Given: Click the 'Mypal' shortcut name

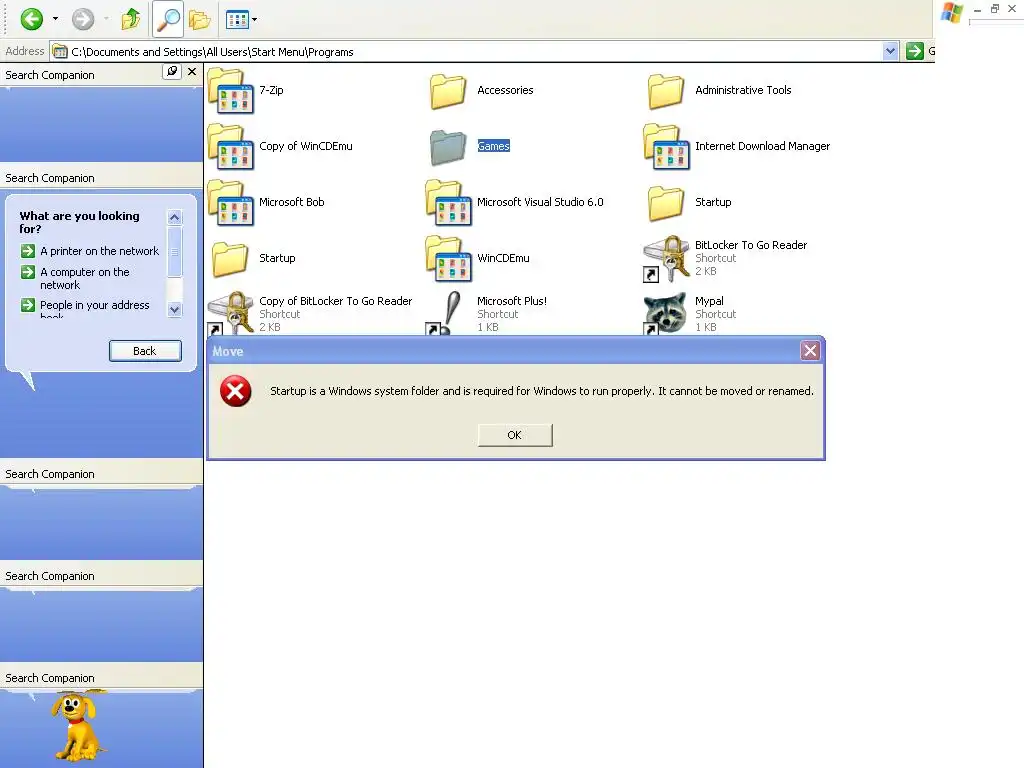Looking at the screenshot, I should 709,301.
